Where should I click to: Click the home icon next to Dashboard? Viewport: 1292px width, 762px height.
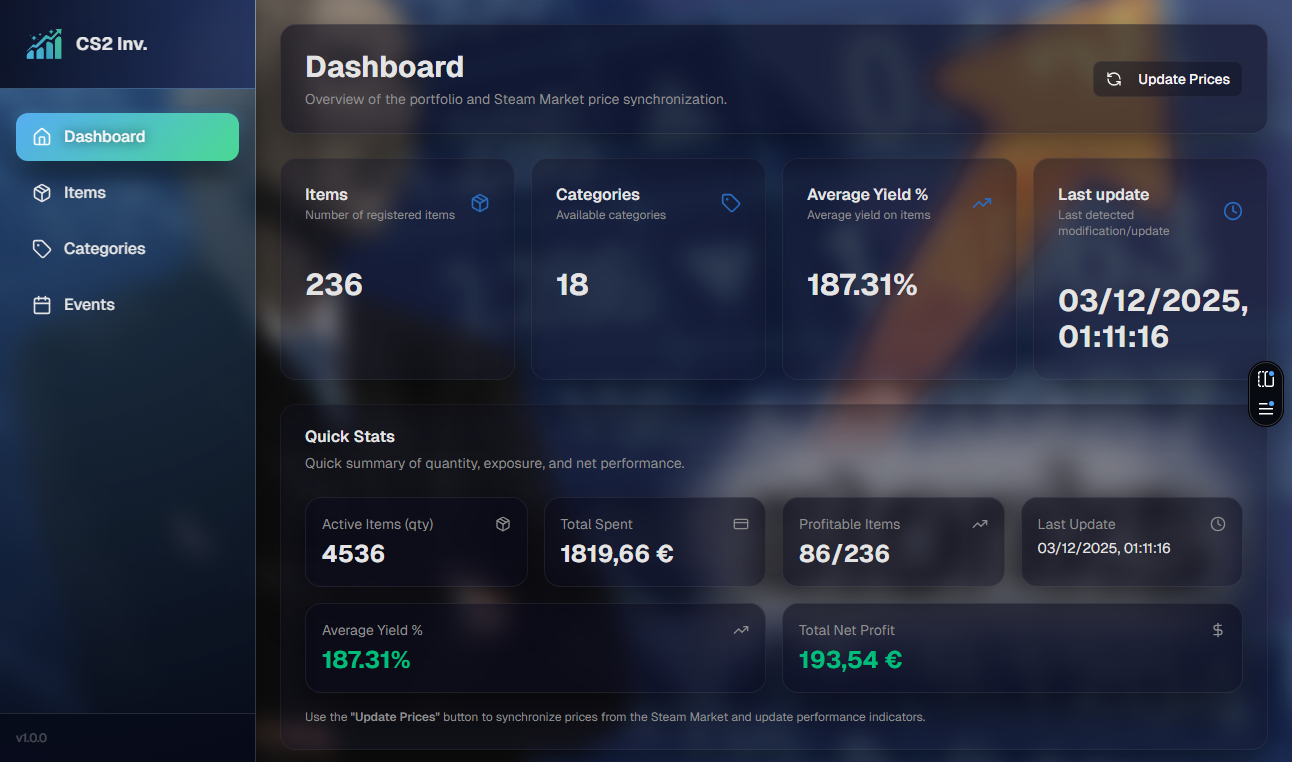(40, 137)
